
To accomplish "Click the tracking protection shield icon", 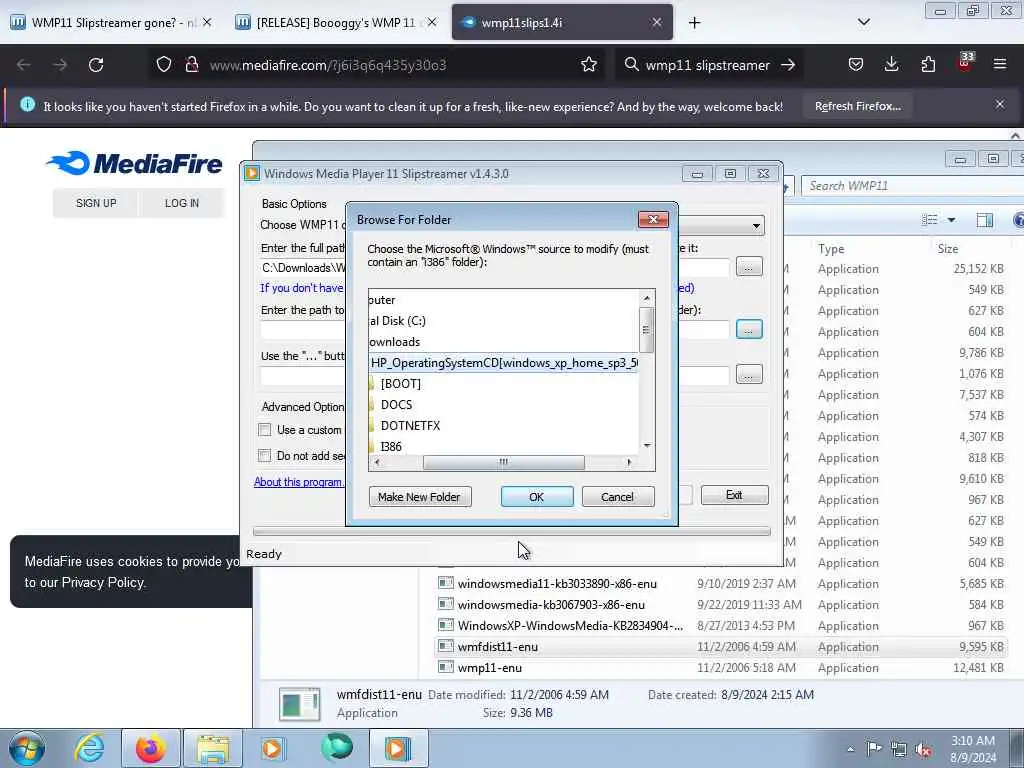I will click(x=164, y=65).
